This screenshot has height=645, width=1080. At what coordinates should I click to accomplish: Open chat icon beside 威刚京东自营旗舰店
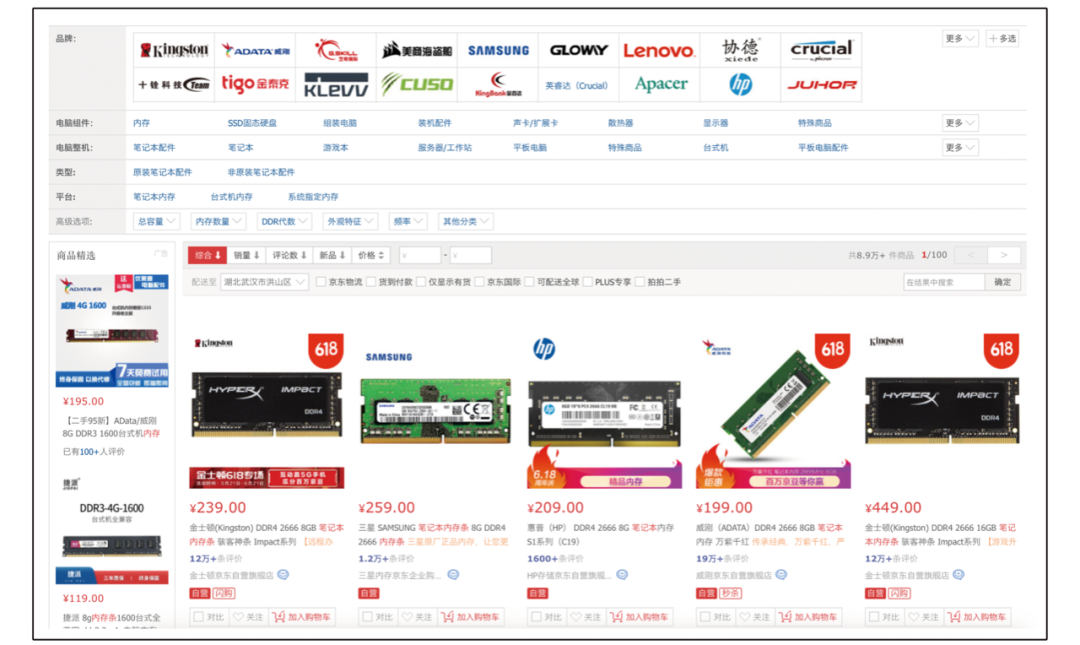[x=781, y=575]
